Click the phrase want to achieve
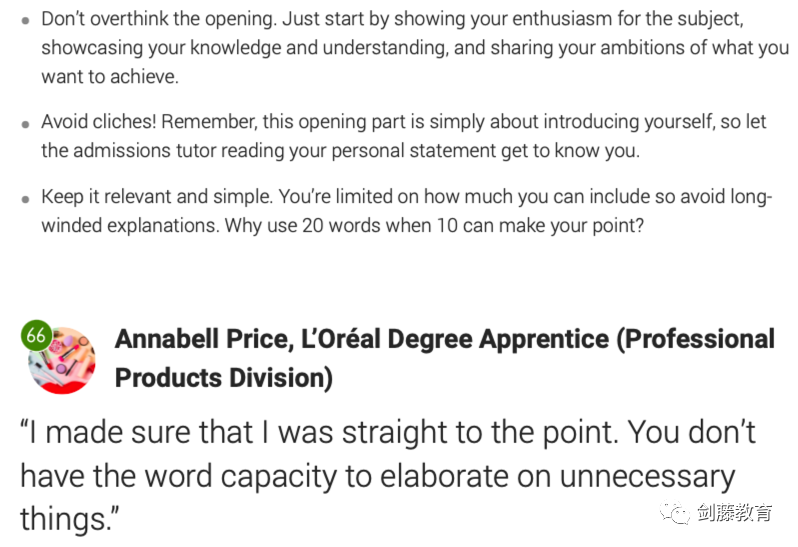 point(110,77)
